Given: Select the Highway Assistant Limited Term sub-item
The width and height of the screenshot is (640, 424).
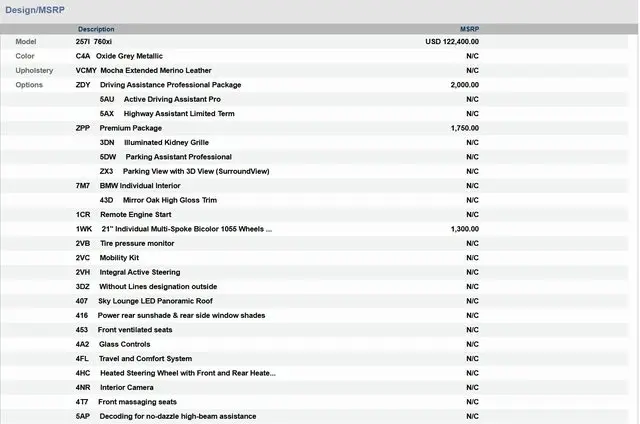Looking at the screenshot, I should coord(179,114).
